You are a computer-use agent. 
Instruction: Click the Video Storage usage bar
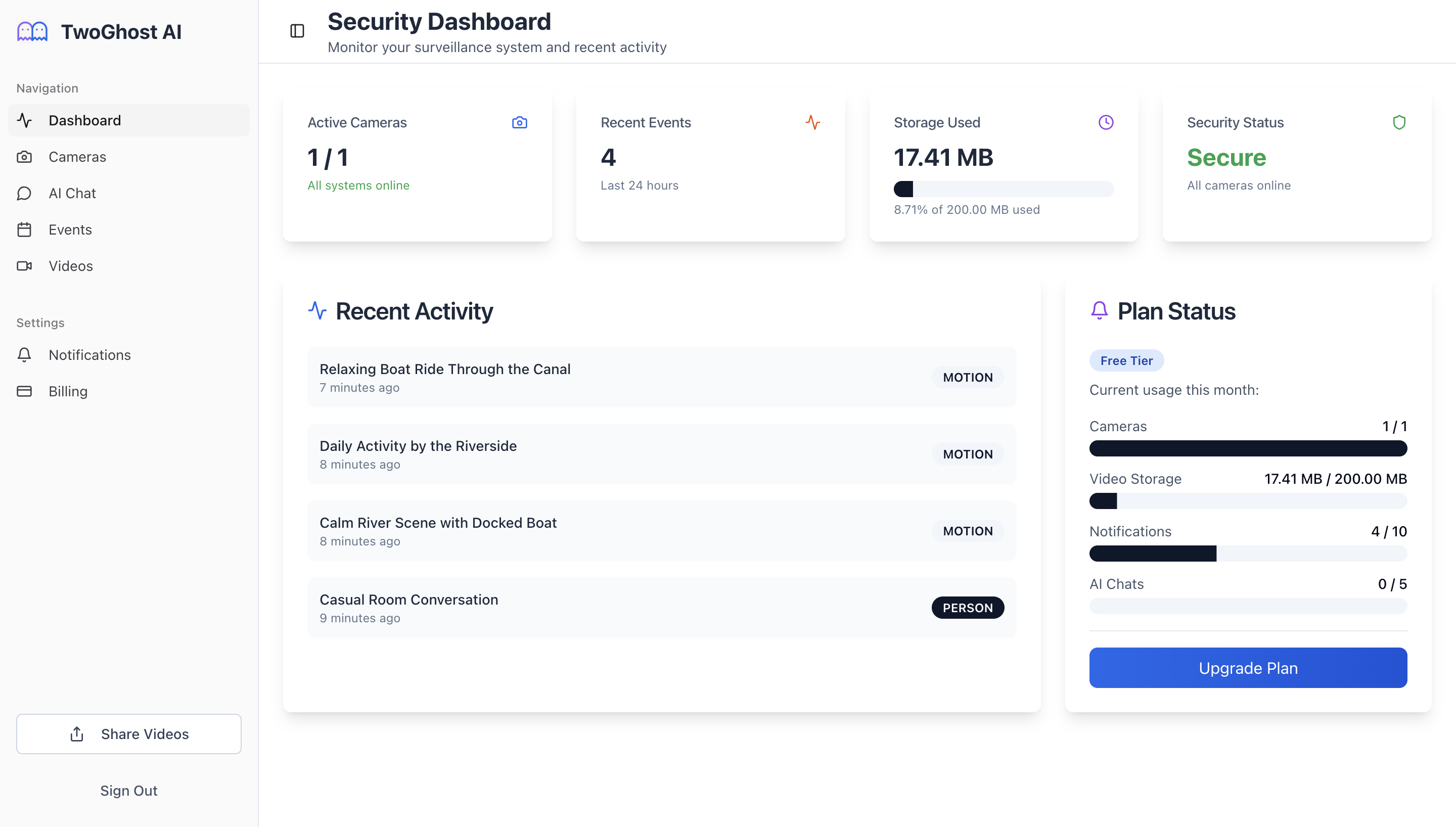point(1248,501)
